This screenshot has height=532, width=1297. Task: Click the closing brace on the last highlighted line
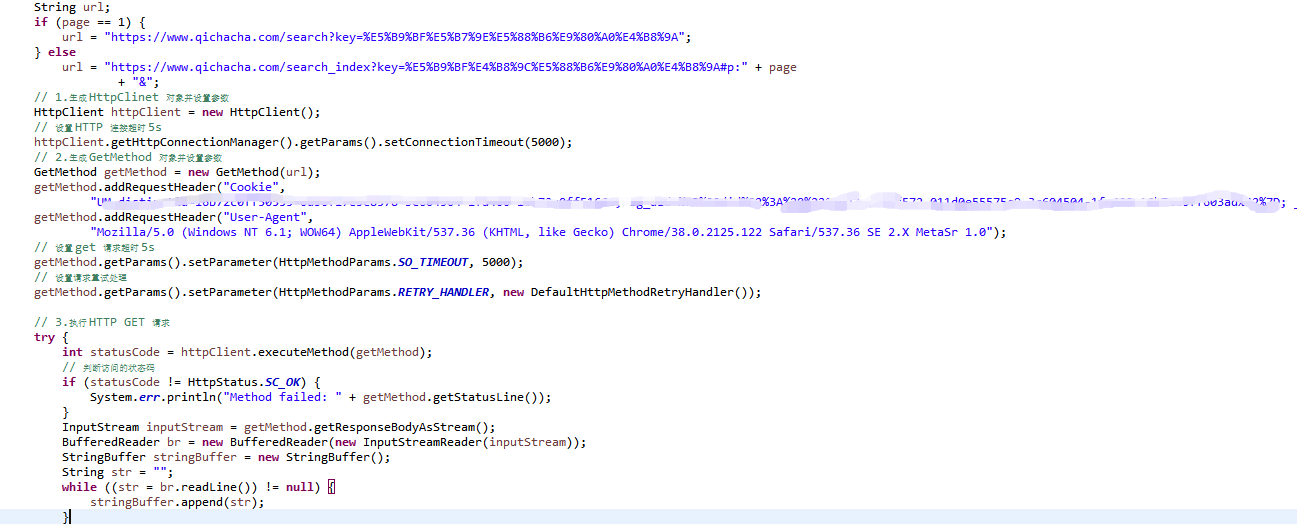tap(66, 517)
